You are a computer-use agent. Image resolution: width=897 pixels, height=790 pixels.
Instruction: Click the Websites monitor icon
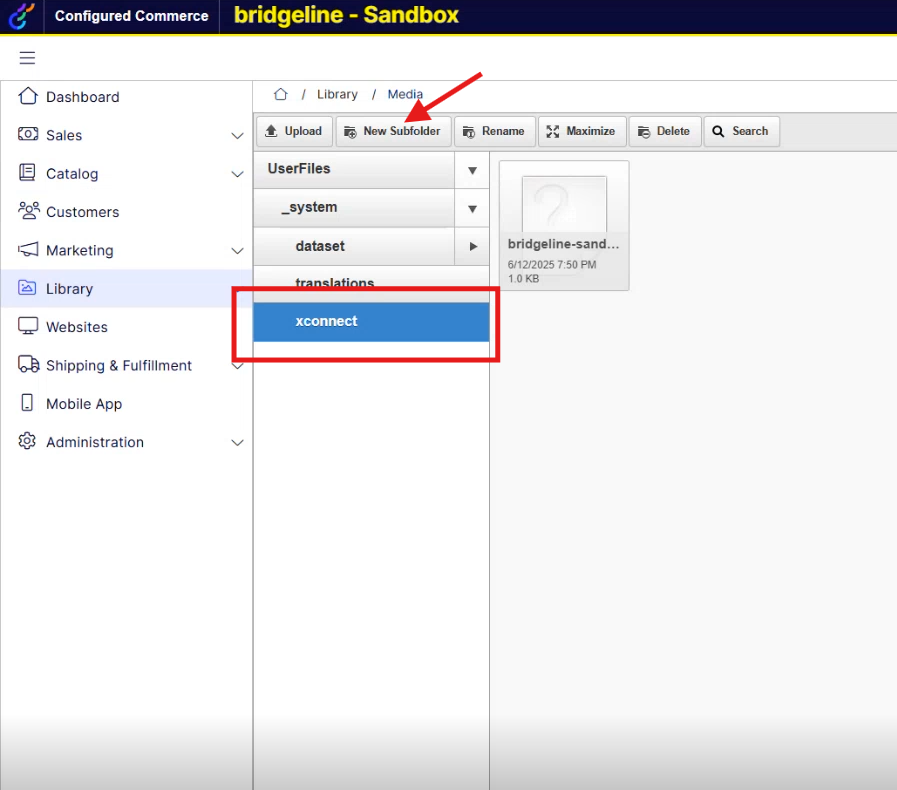click(28, 326)
